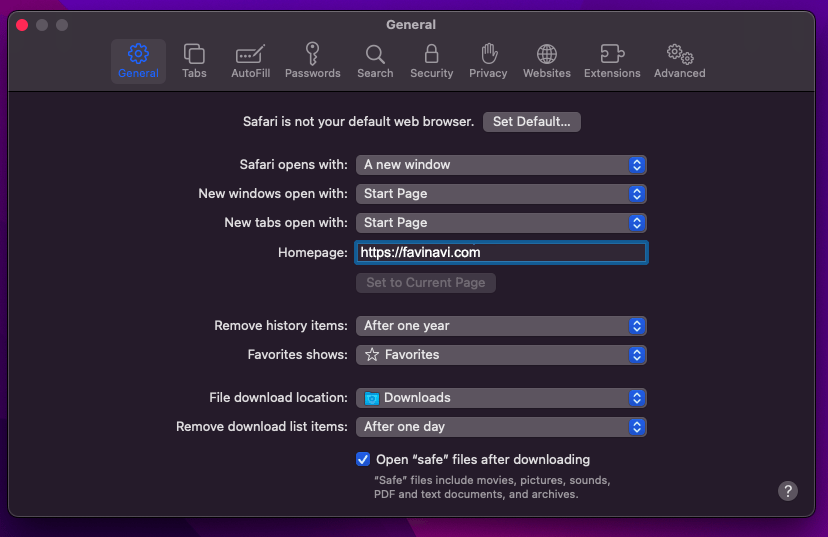Click the "Remove history items:" label

point(281,326)
